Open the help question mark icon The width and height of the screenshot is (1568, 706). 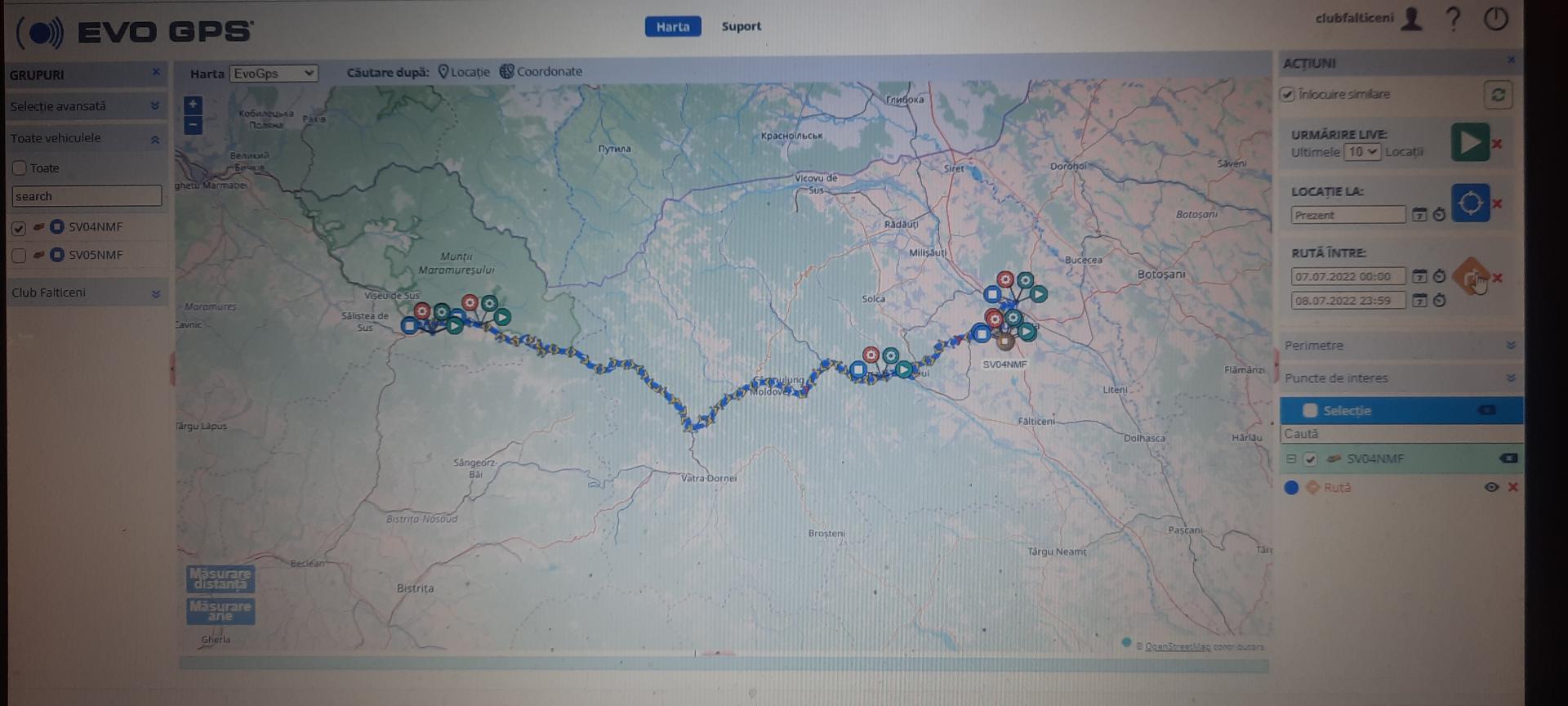(1454, 19)
